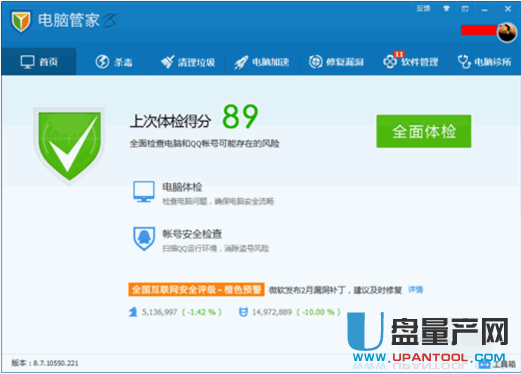Close the 电脑管家 window

508,9
